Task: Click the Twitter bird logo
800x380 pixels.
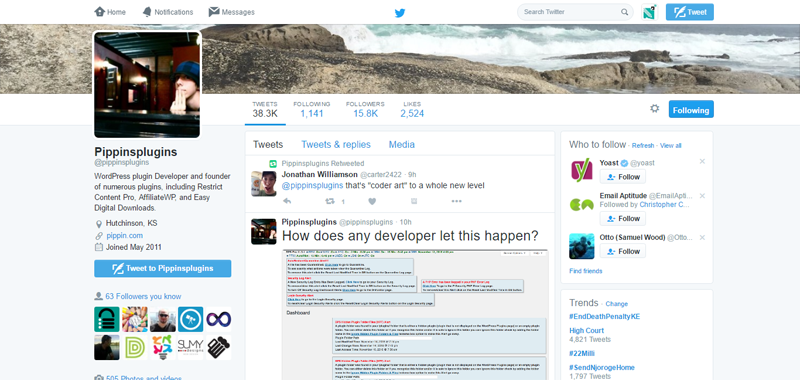Action: click(x=400, y=13)
